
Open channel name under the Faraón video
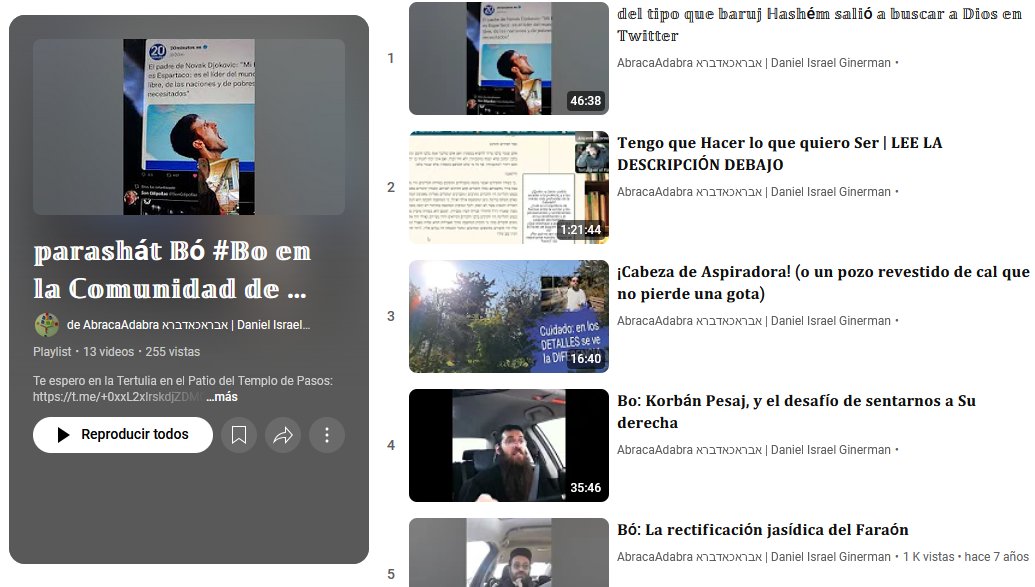click(754, 557)
